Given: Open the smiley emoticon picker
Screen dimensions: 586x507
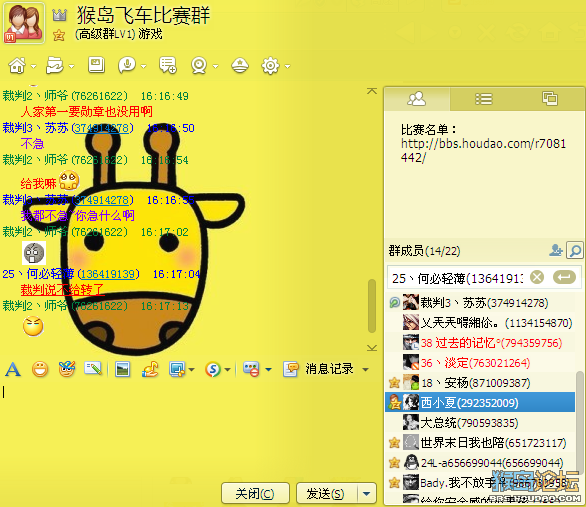Looking at the screenshot, I should pos(40,370).
